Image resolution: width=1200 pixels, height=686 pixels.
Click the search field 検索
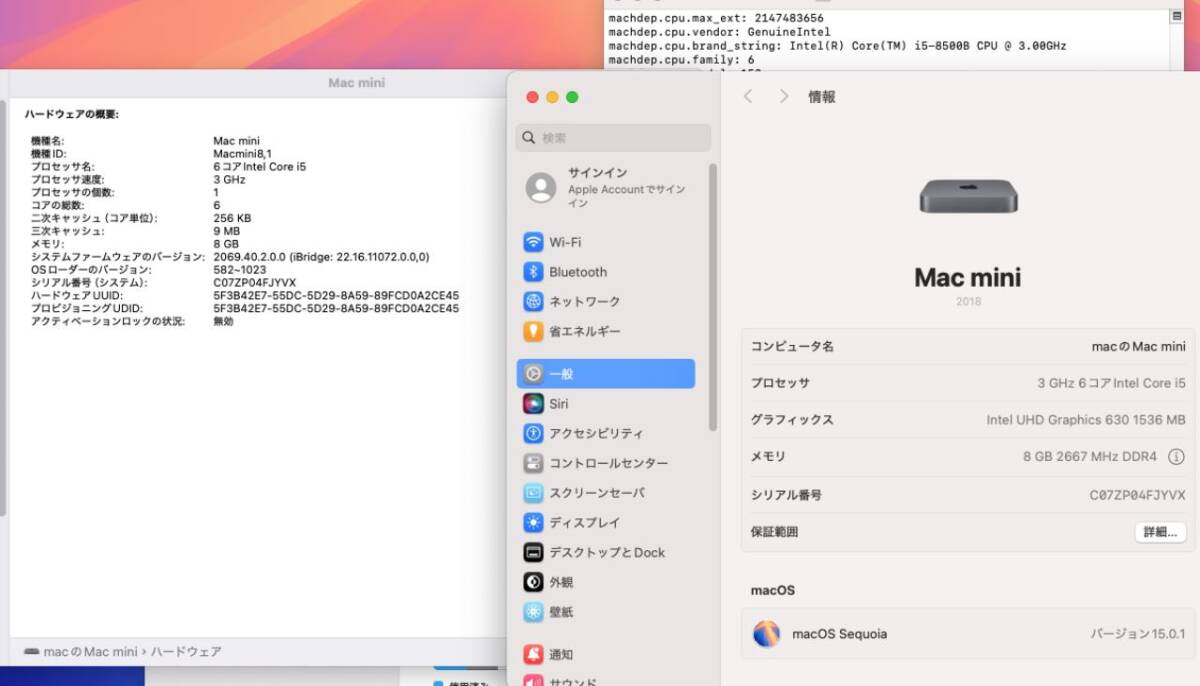click(x=614, y=138)
